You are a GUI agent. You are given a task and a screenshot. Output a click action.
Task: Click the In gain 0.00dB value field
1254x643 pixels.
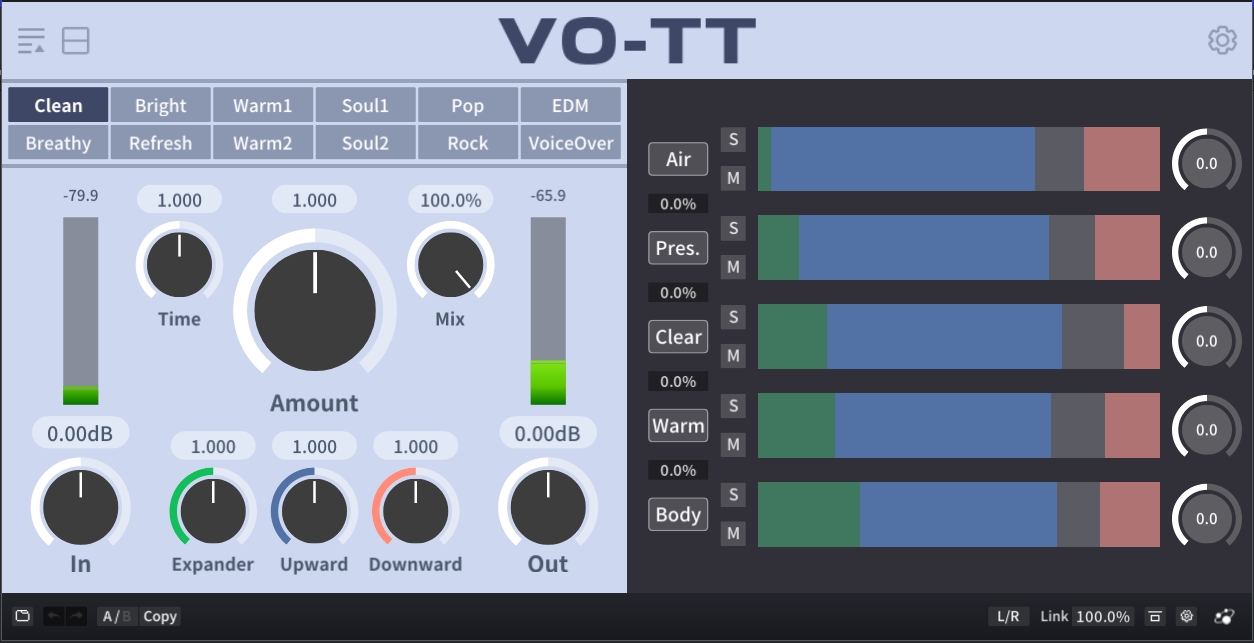80,433
